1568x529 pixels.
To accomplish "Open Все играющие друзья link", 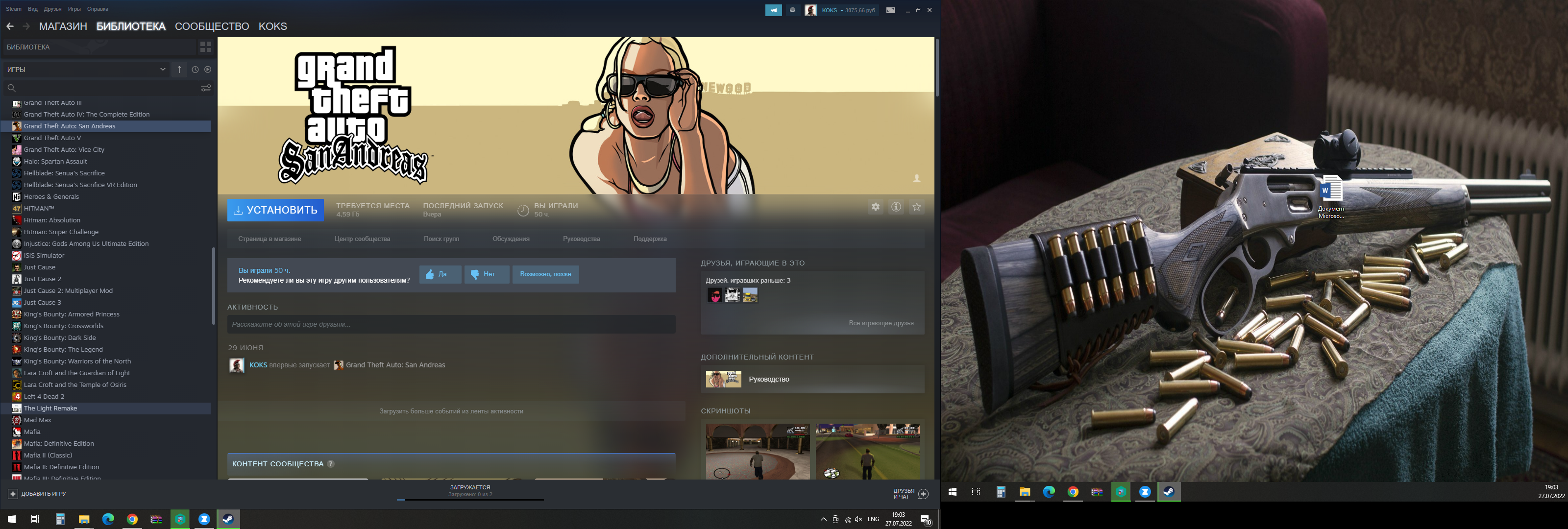I will (x=881, y=323).
